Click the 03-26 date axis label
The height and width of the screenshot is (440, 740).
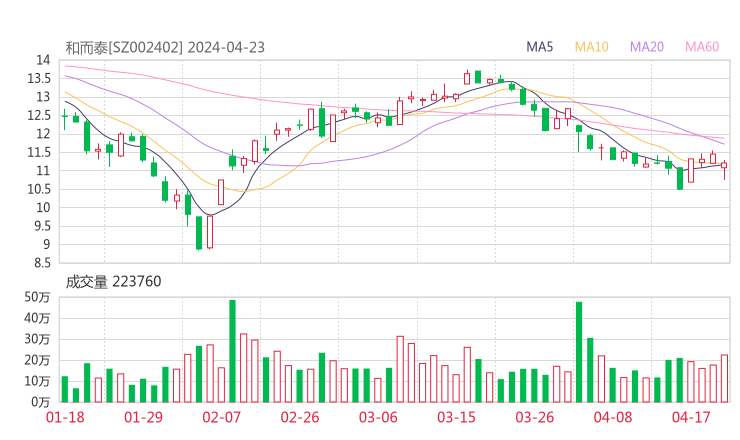(x=535, y=417)
